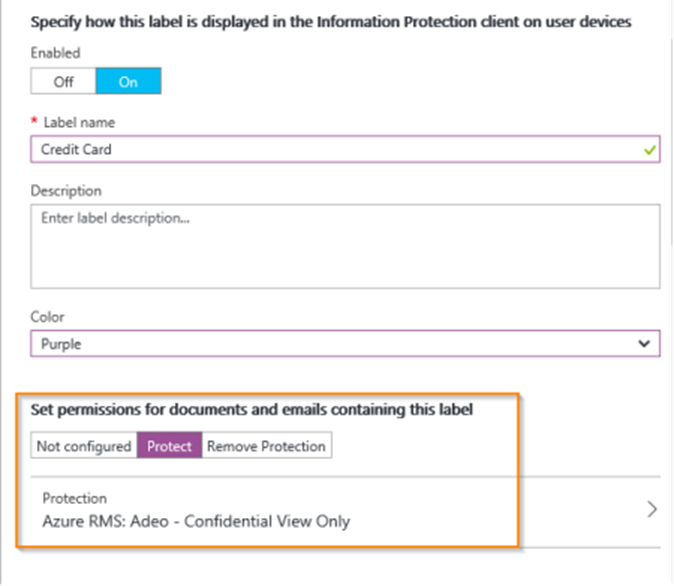This screenshot has width=674, height=586.
Task: Click the Protection caption text
Action: pyautogui.click(x=74, y=498)
